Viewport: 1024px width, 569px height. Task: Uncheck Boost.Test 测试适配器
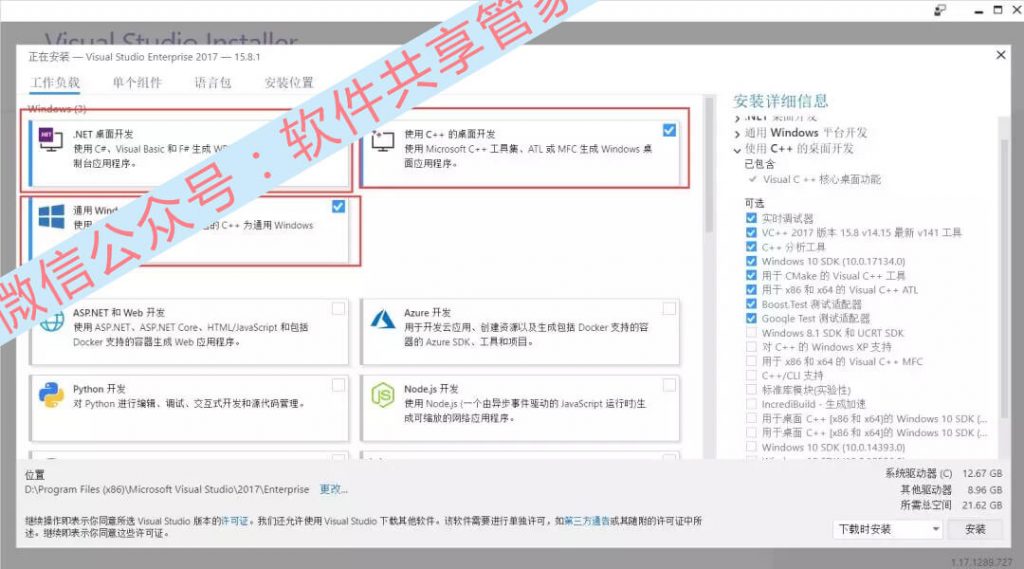pyautogui.click(x=751, y=304)
